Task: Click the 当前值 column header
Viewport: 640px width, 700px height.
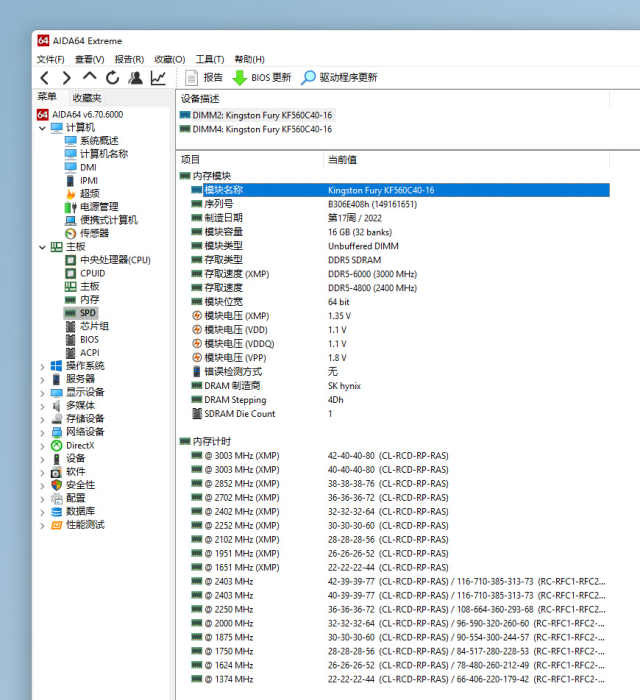Action: click(342, 159)
